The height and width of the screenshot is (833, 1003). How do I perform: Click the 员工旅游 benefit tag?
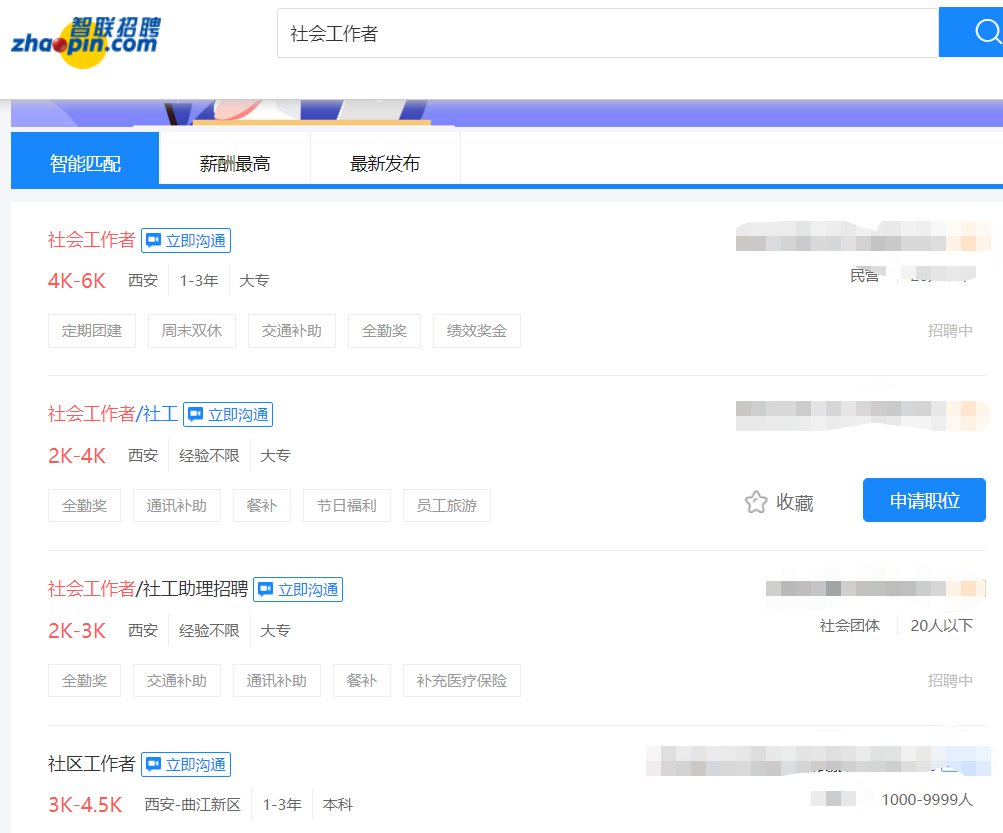coord(446,506)
